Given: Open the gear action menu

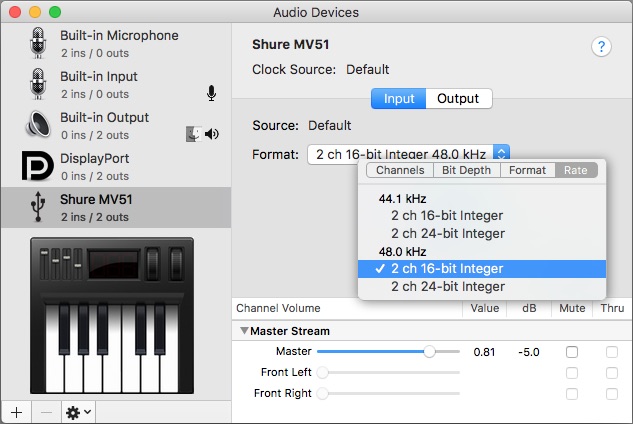Looking at the screenshot, I should (76, 411).
